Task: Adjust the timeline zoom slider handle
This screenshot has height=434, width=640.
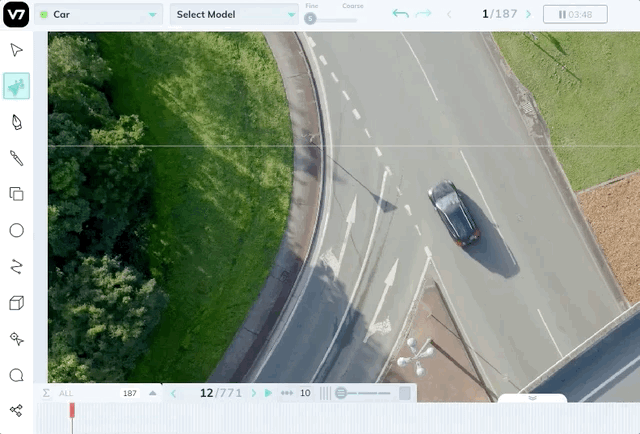Action: pyautogui.click(x=341, y=393)
